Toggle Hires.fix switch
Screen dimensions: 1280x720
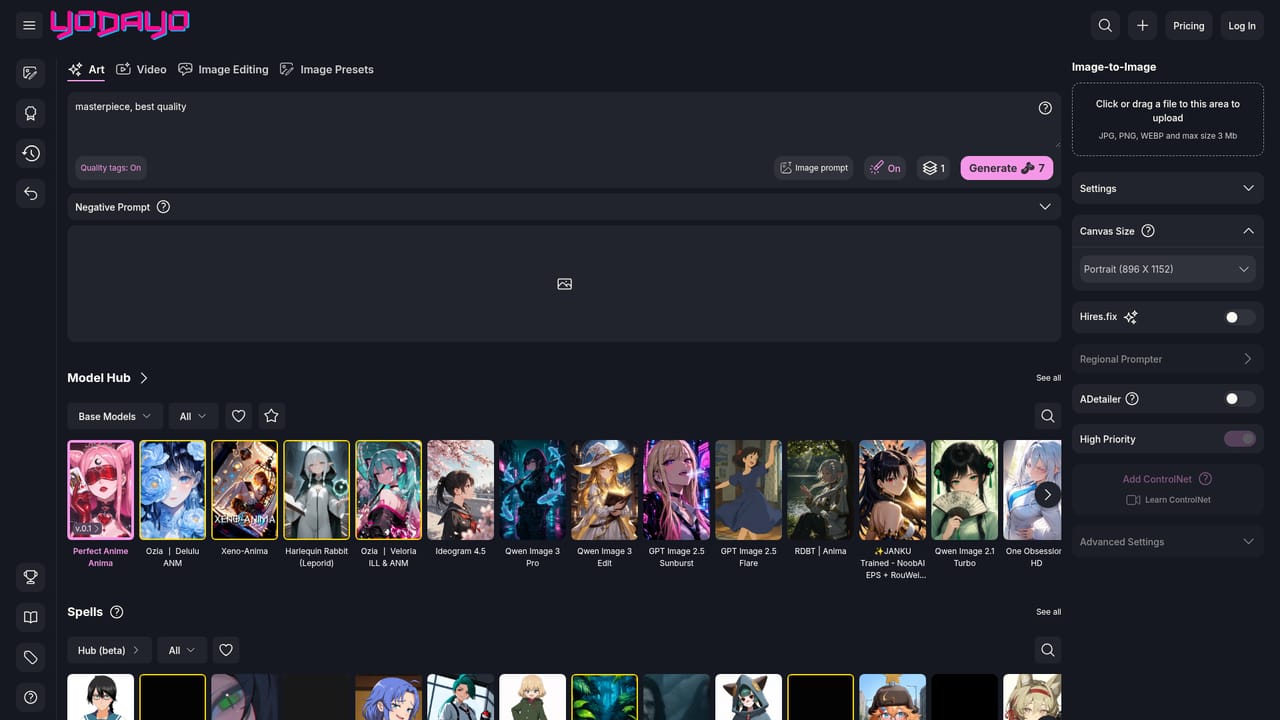1240,317
